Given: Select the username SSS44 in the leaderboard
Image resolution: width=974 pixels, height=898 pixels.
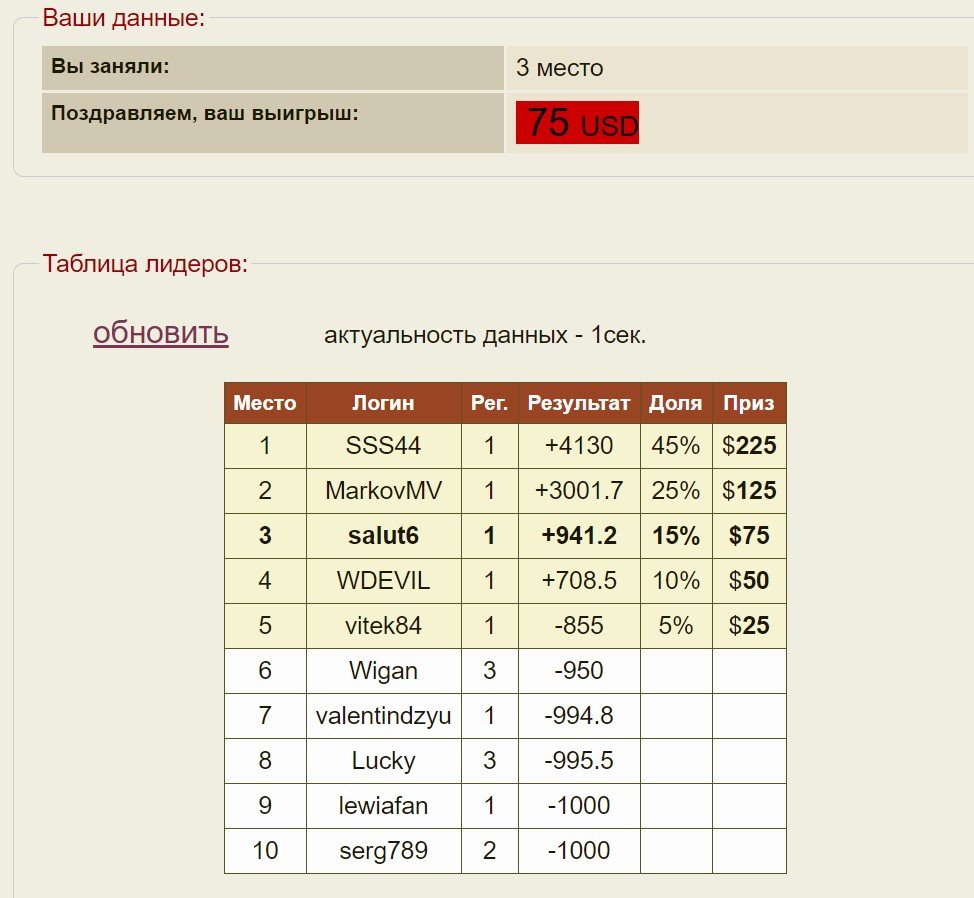Looking at the screenshot, I should point(383,446).
